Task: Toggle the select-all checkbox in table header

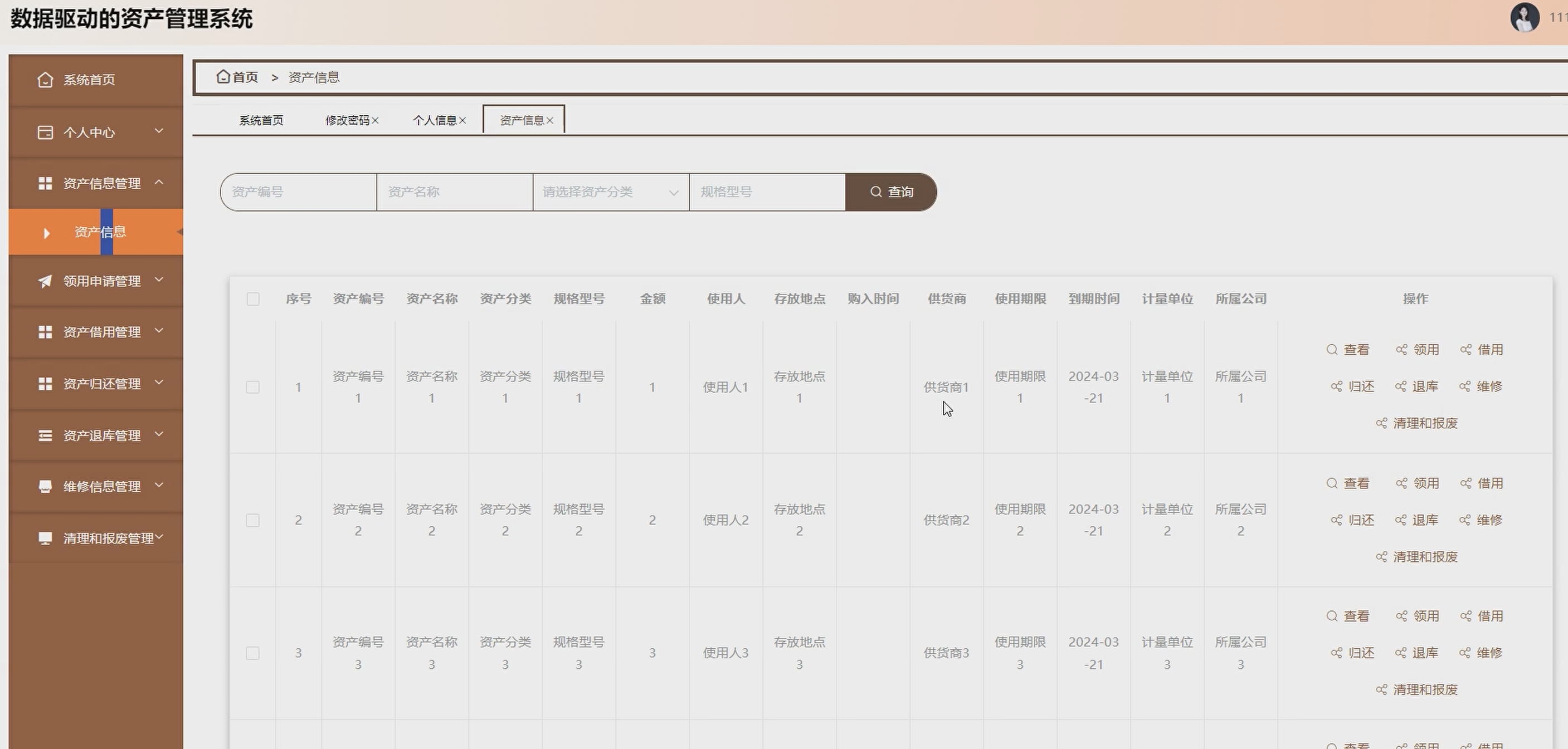Action: [x=253, y=298]
